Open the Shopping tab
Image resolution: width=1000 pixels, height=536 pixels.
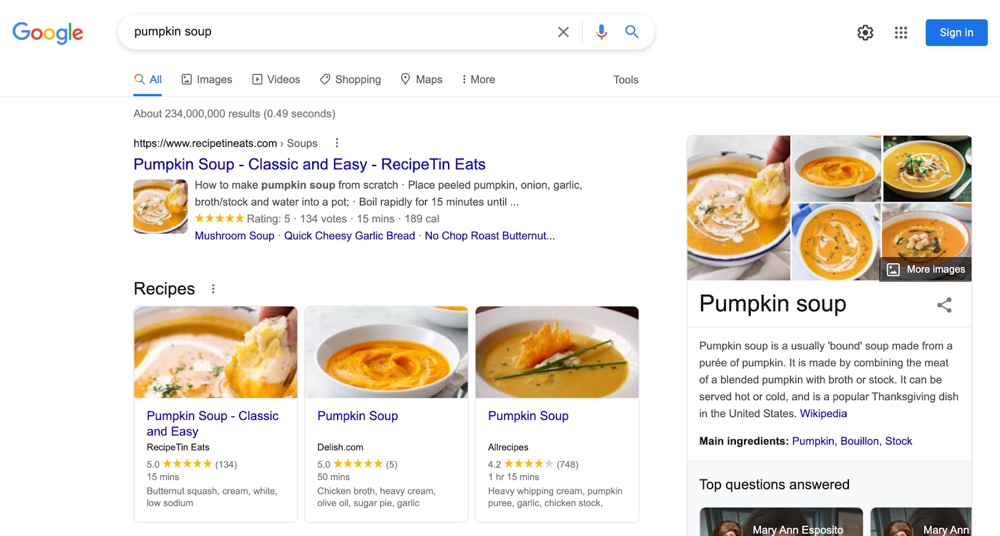coord(350,80)
